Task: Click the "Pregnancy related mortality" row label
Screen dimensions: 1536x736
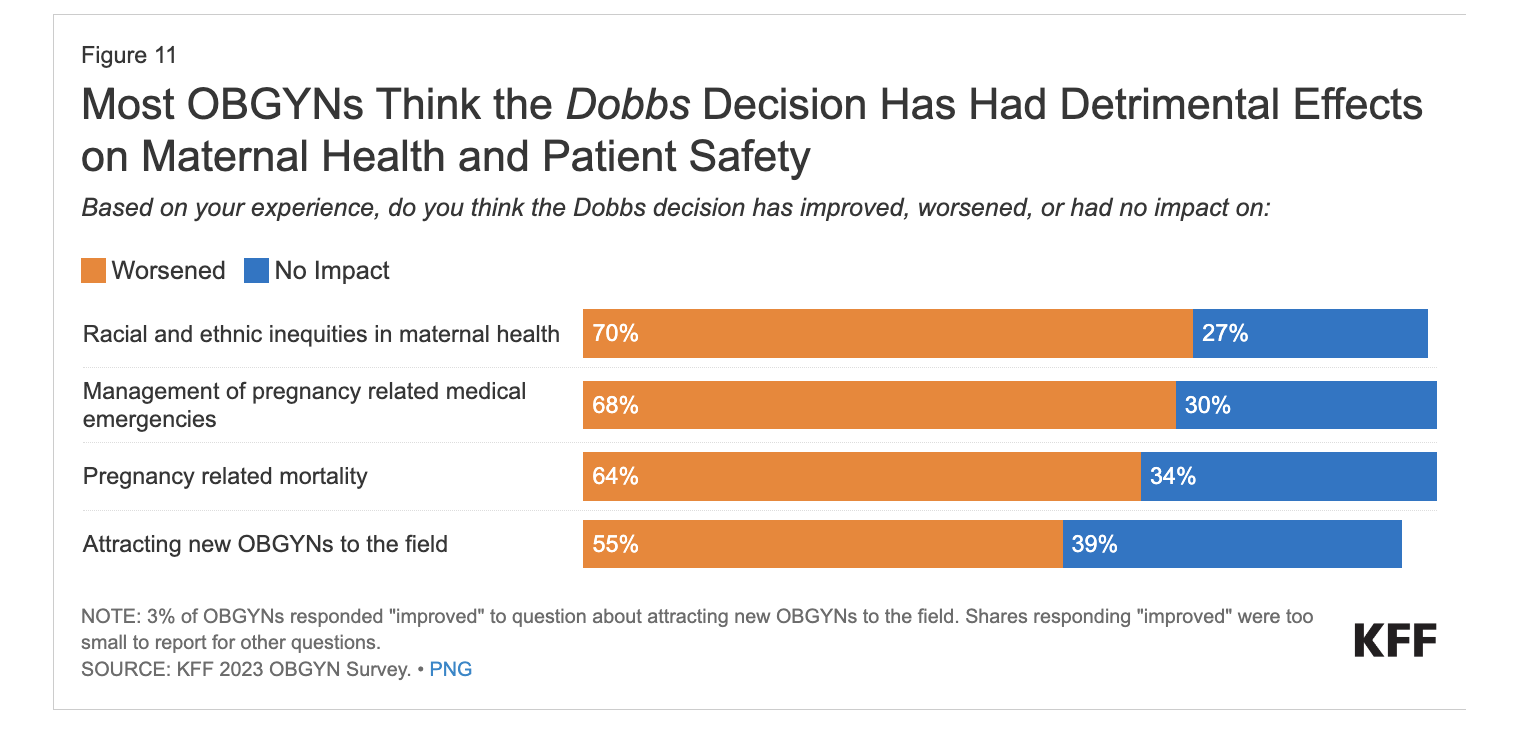Action: click(x=225, y=476)
